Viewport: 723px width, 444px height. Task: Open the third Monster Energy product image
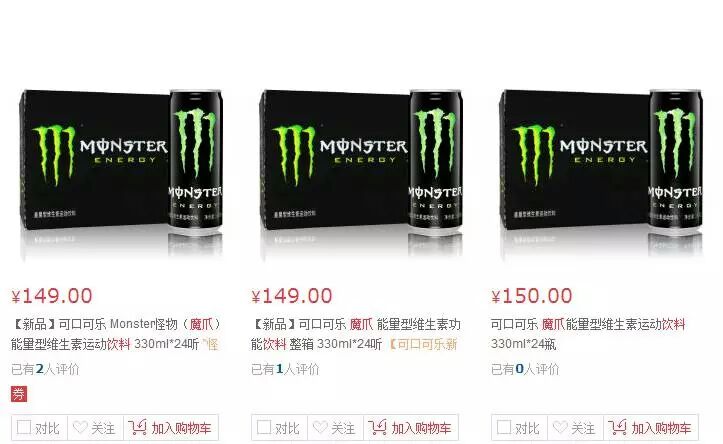[601, 171]
